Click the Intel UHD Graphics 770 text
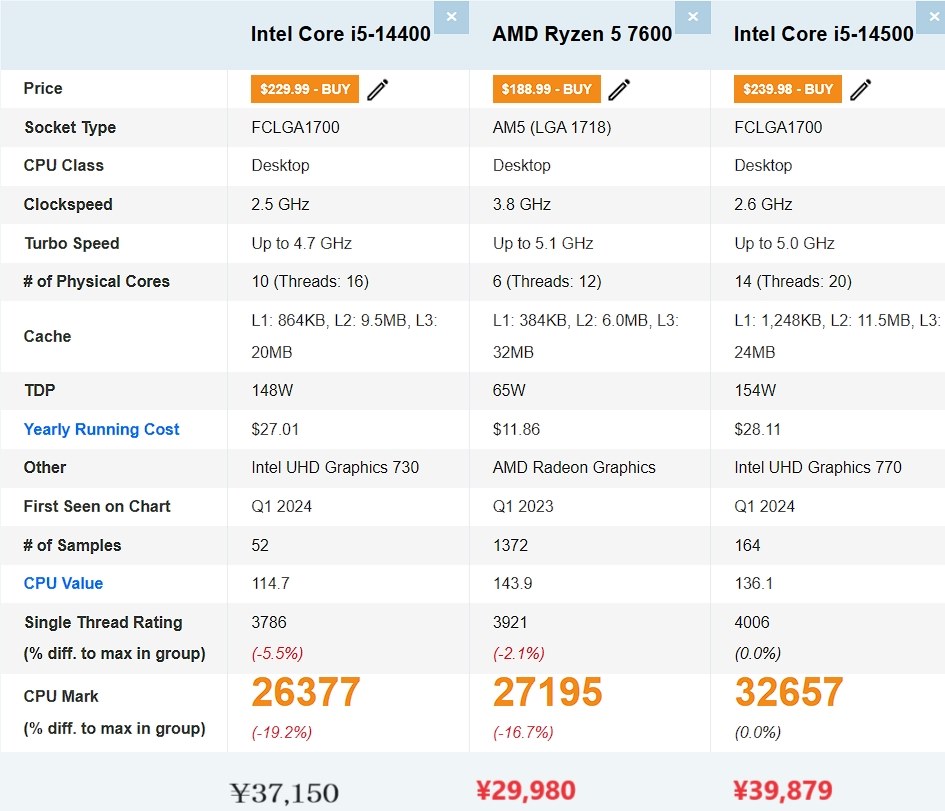This screenshot has width=945, height=811. tap(818, 468)
